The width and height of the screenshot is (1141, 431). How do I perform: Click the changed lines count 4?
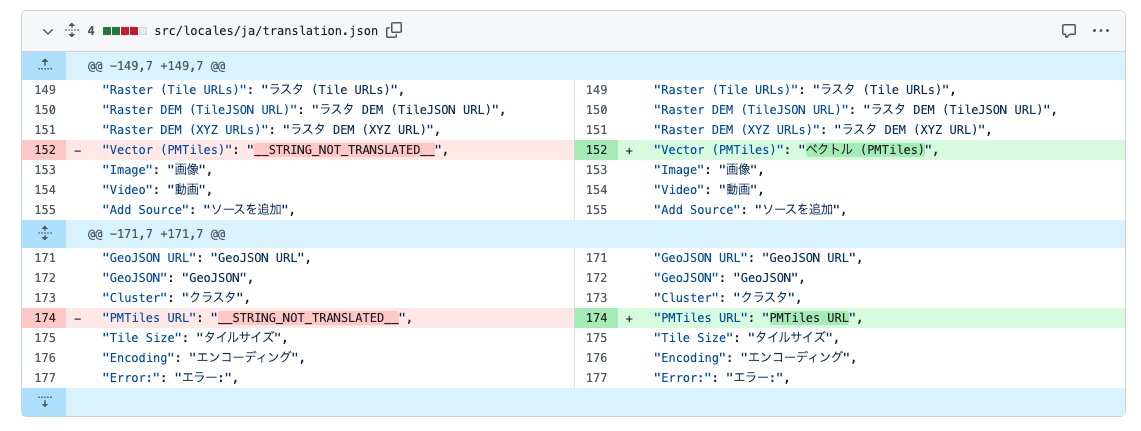[x=91, y=31]
